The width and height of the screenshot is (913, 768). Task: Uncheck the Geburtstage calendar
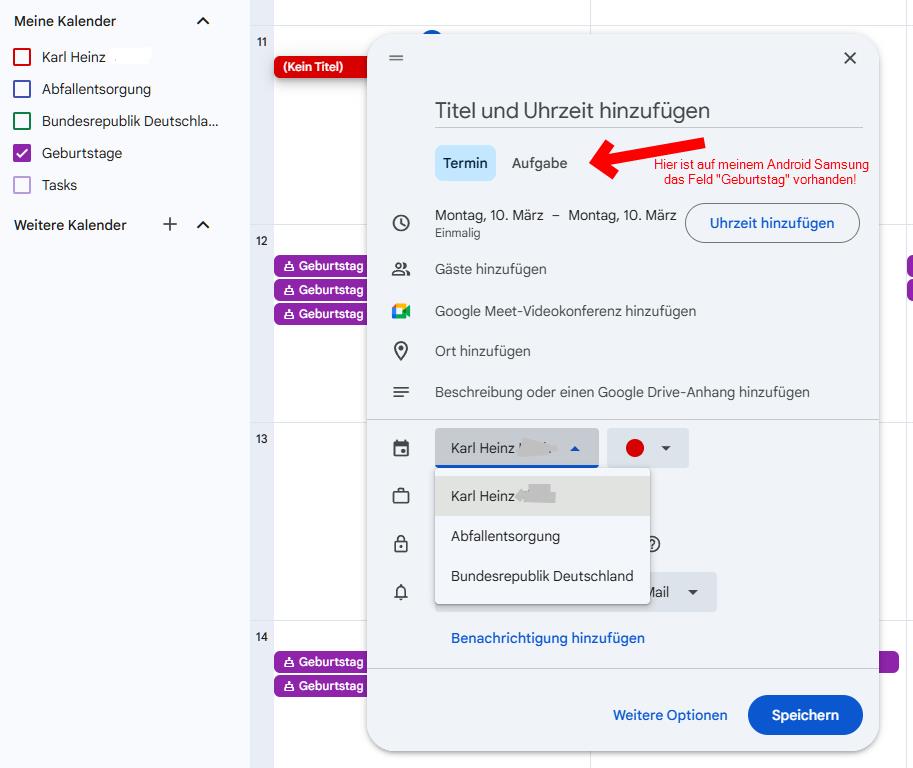pyautogui.click(x=22, y=153)
